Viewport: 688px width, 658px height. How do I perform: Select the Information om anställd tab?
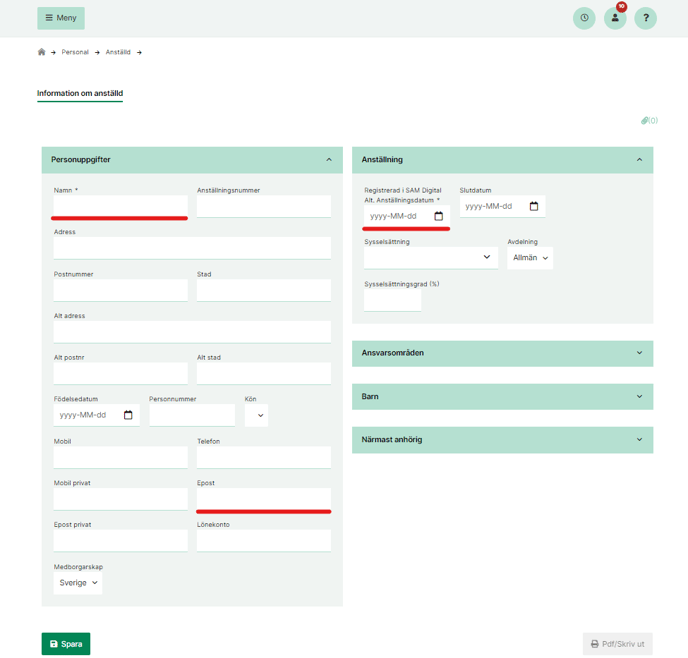click(x=80, y=93)
